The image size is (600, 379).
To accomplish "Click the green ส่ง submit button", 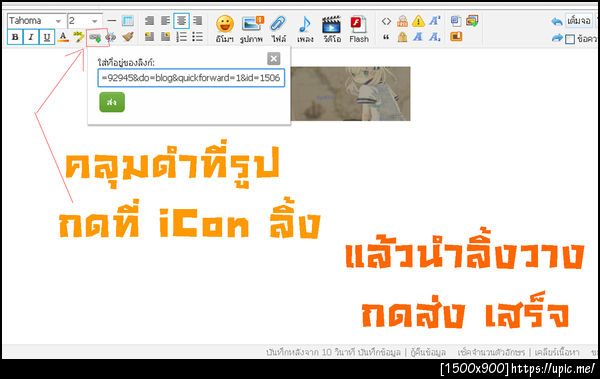I will point(112,102).
